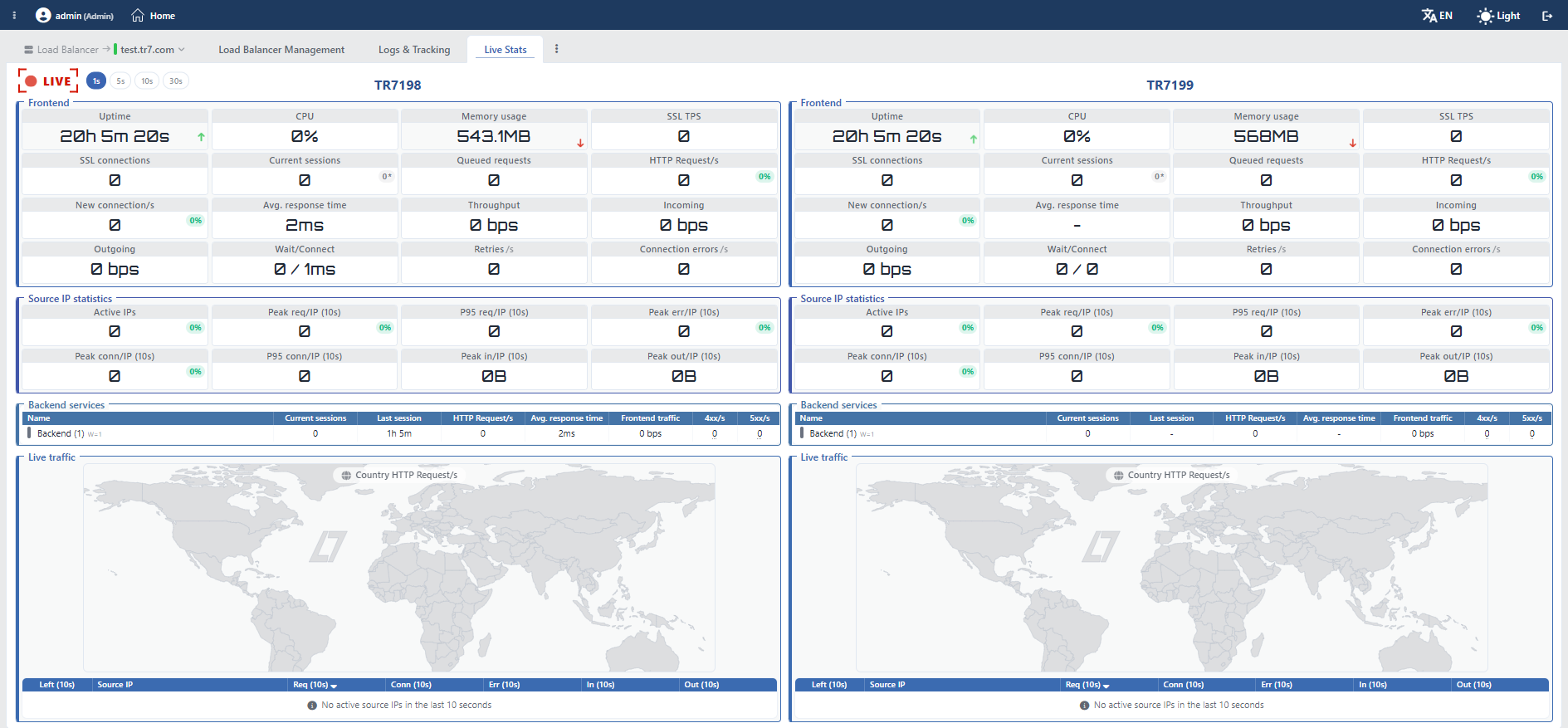Open the EN language selector icon
This screenshot has height=728, width=1568.
(1429, 16)
